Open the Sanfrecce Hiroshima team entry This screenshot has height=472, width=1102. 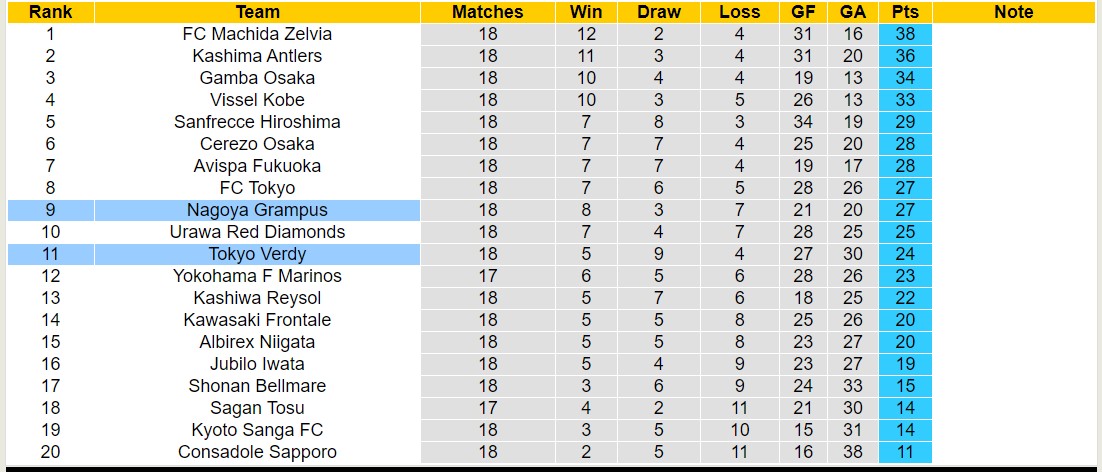(257, 122)
